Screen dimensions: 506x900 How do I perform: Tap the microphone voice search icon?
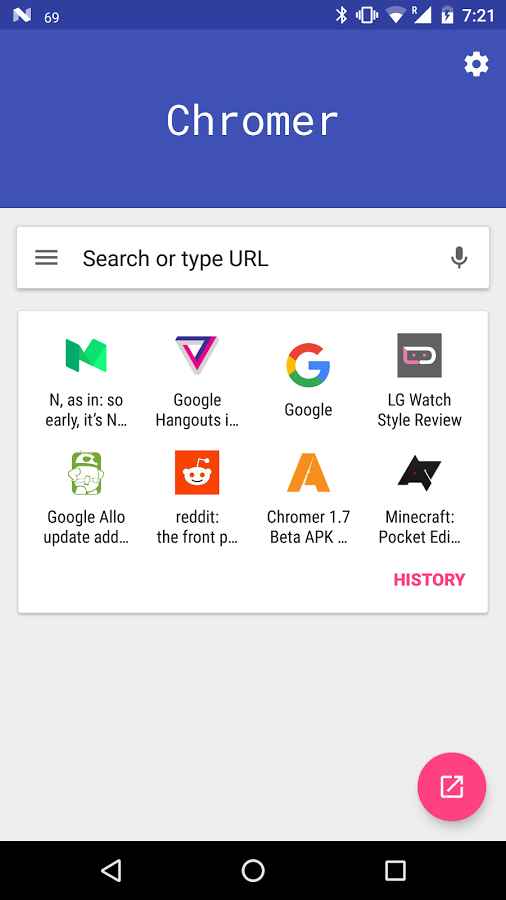pyautogui.click(x=458, y=258)
